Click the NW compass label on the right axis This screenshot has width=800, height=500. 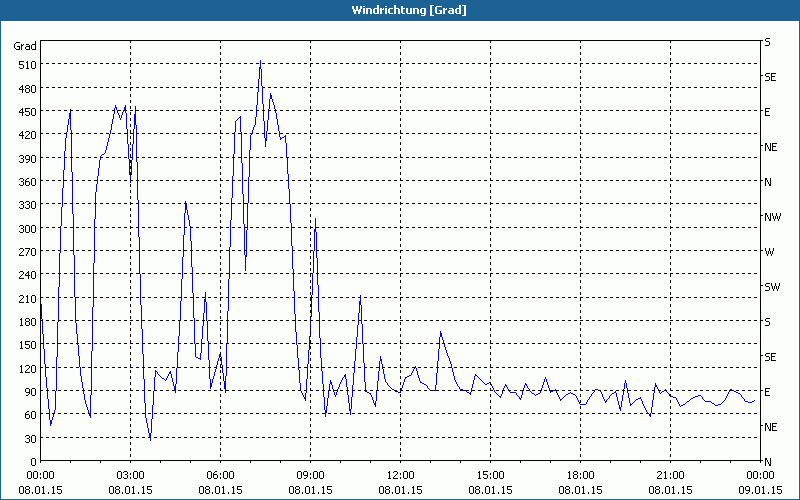771,217
